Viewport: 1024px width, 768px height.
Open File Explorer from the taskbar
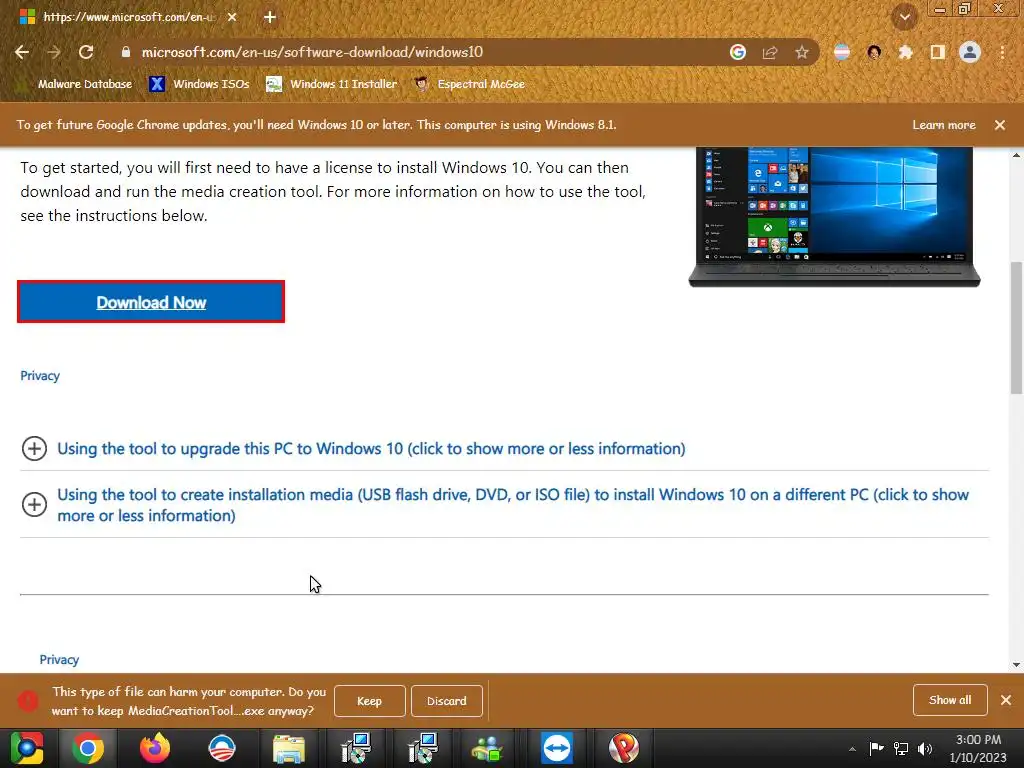point(289,748)
